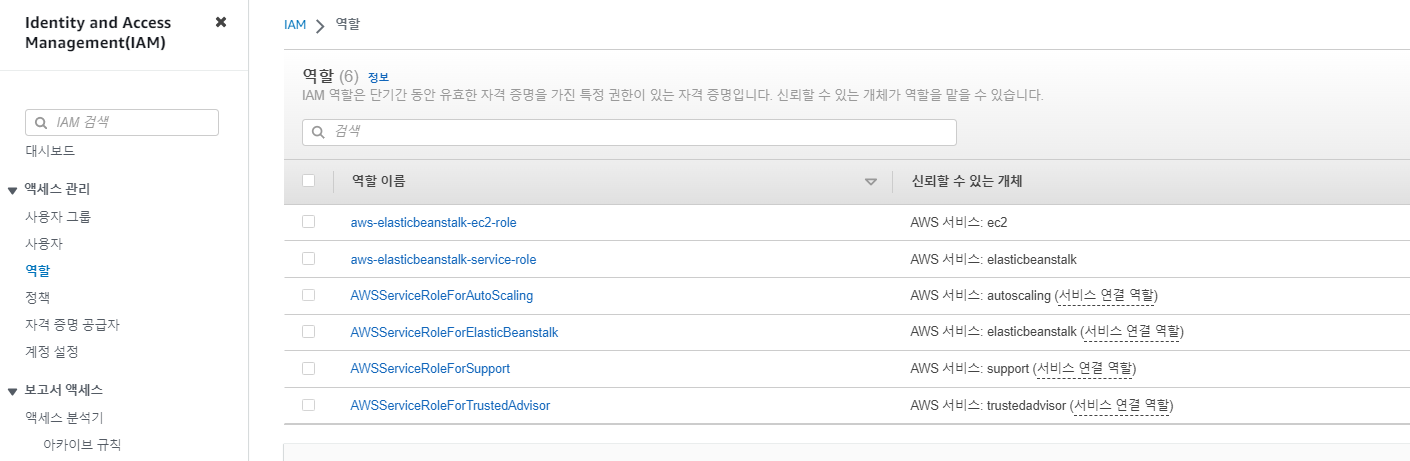Go to 정책 in the navigation menu
Image resolution: width=1410 pixels, height=461 pixels.
(37, 297)
